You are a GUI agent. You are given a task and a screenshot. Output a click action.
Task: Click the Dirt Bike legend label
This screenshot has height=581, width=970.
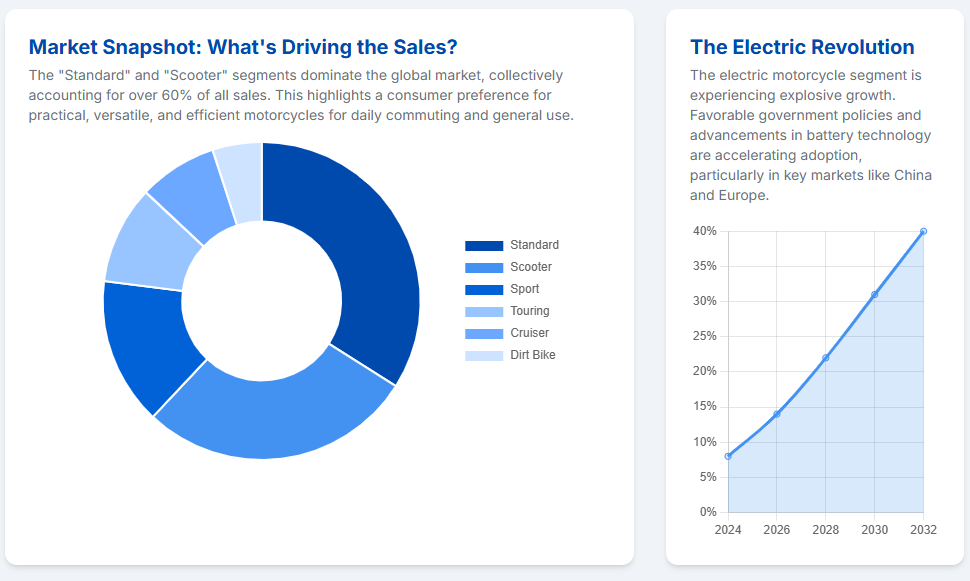click(x=532, y=355)
